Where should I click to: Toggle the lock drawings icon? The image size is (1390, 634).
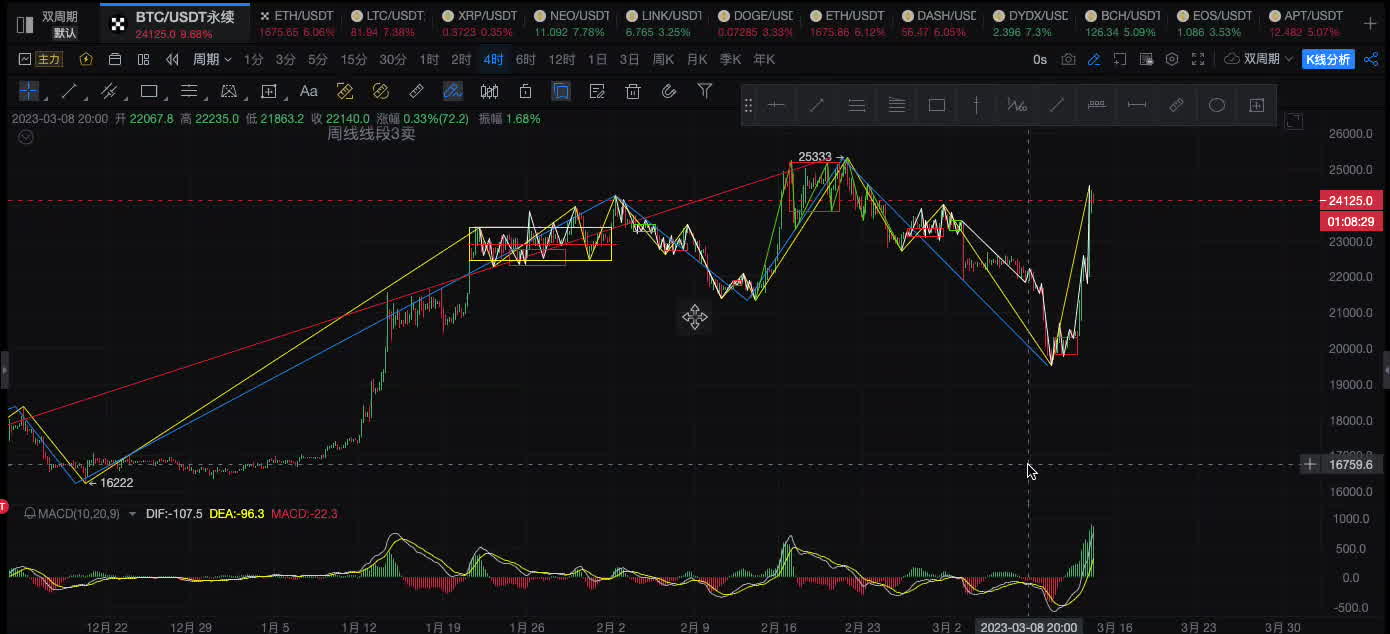(x=525, y=92)
